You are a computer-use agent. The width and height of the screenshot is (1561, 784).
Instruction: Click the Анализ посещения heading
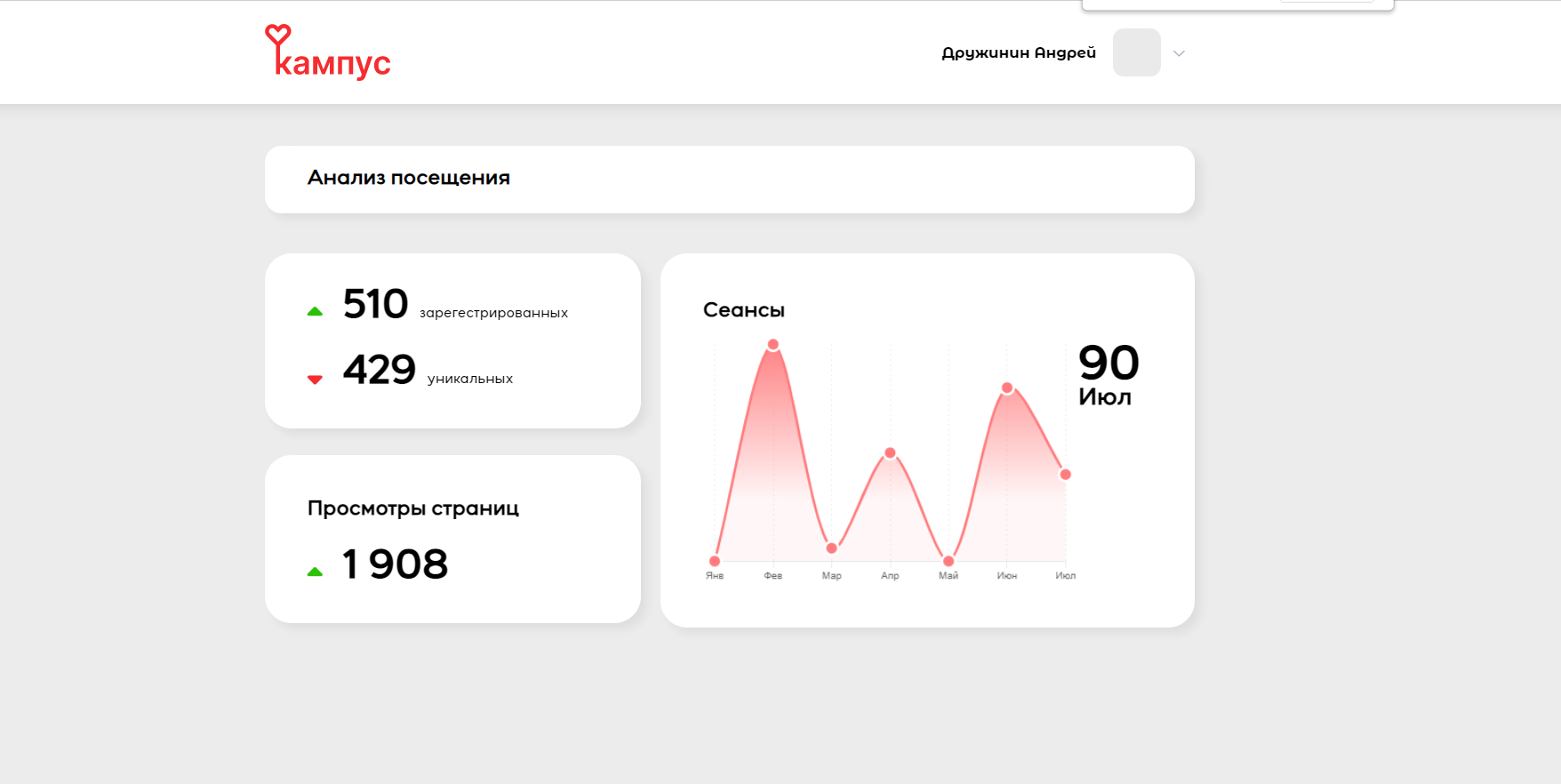(x=409, y=178)
